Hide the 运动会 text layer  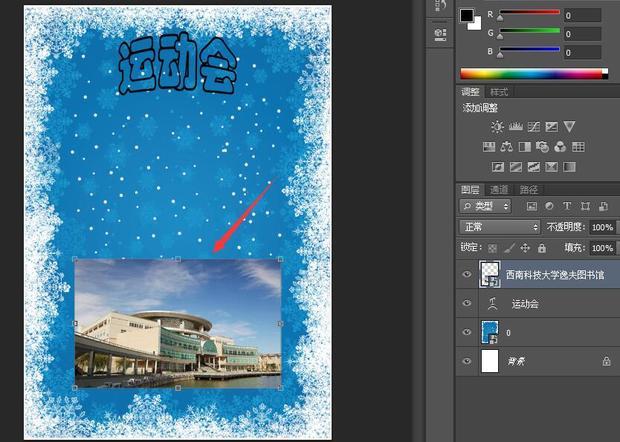click(x=467, y=303)
